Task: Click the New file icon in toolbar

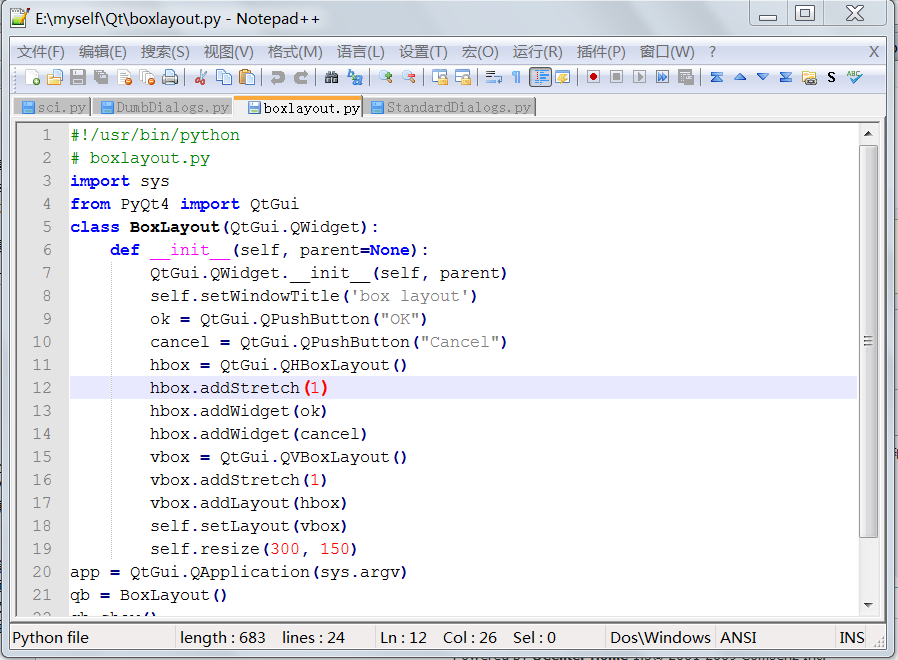Action: (33, 77)
